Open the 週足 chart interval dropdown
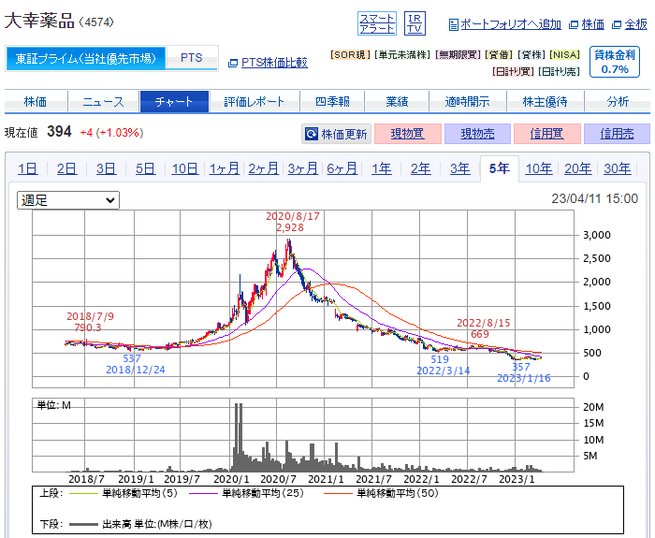The height and width of the screenshot is (538, 655). coord(68,200)
